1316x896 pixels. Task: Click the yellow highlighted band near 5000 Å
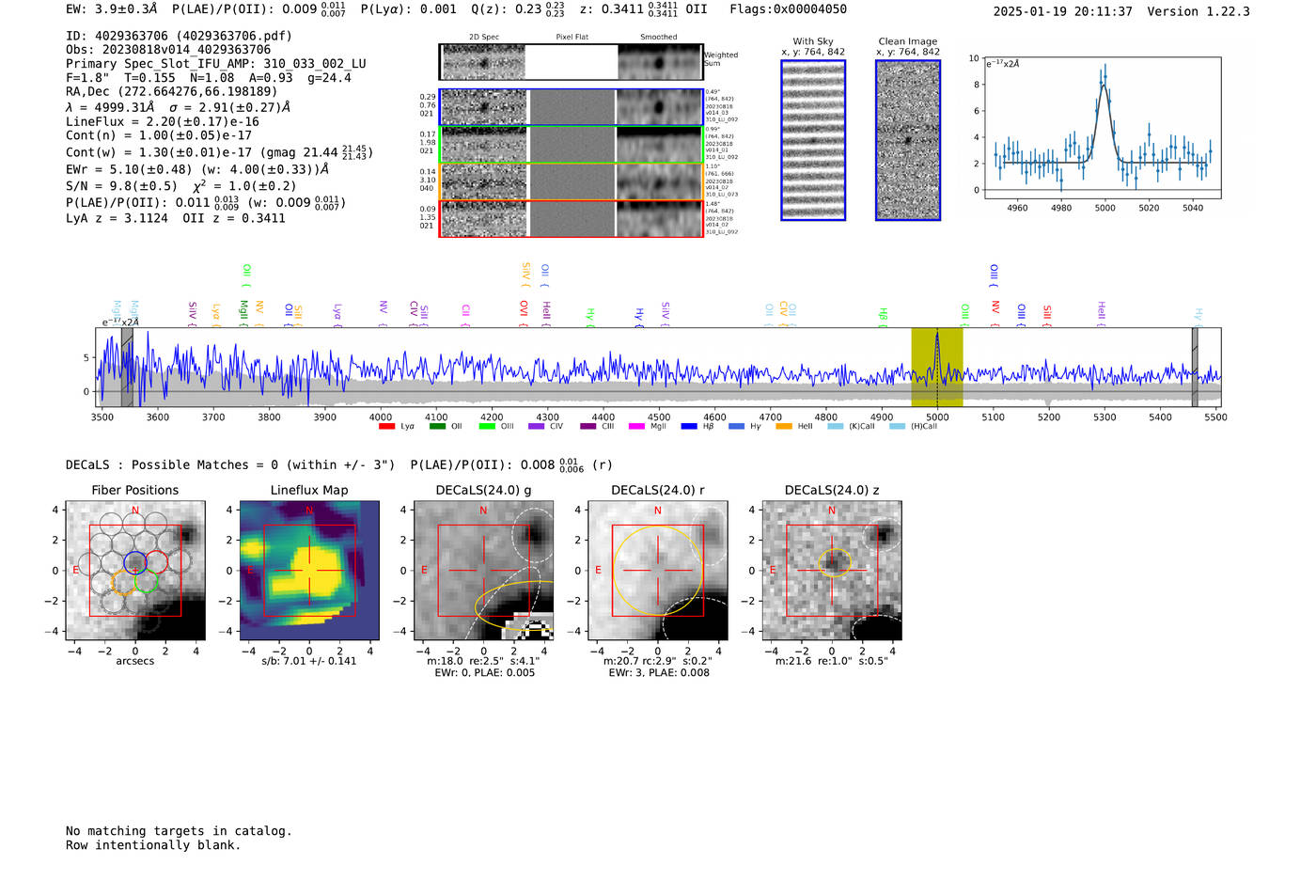(x=937, y=368)
